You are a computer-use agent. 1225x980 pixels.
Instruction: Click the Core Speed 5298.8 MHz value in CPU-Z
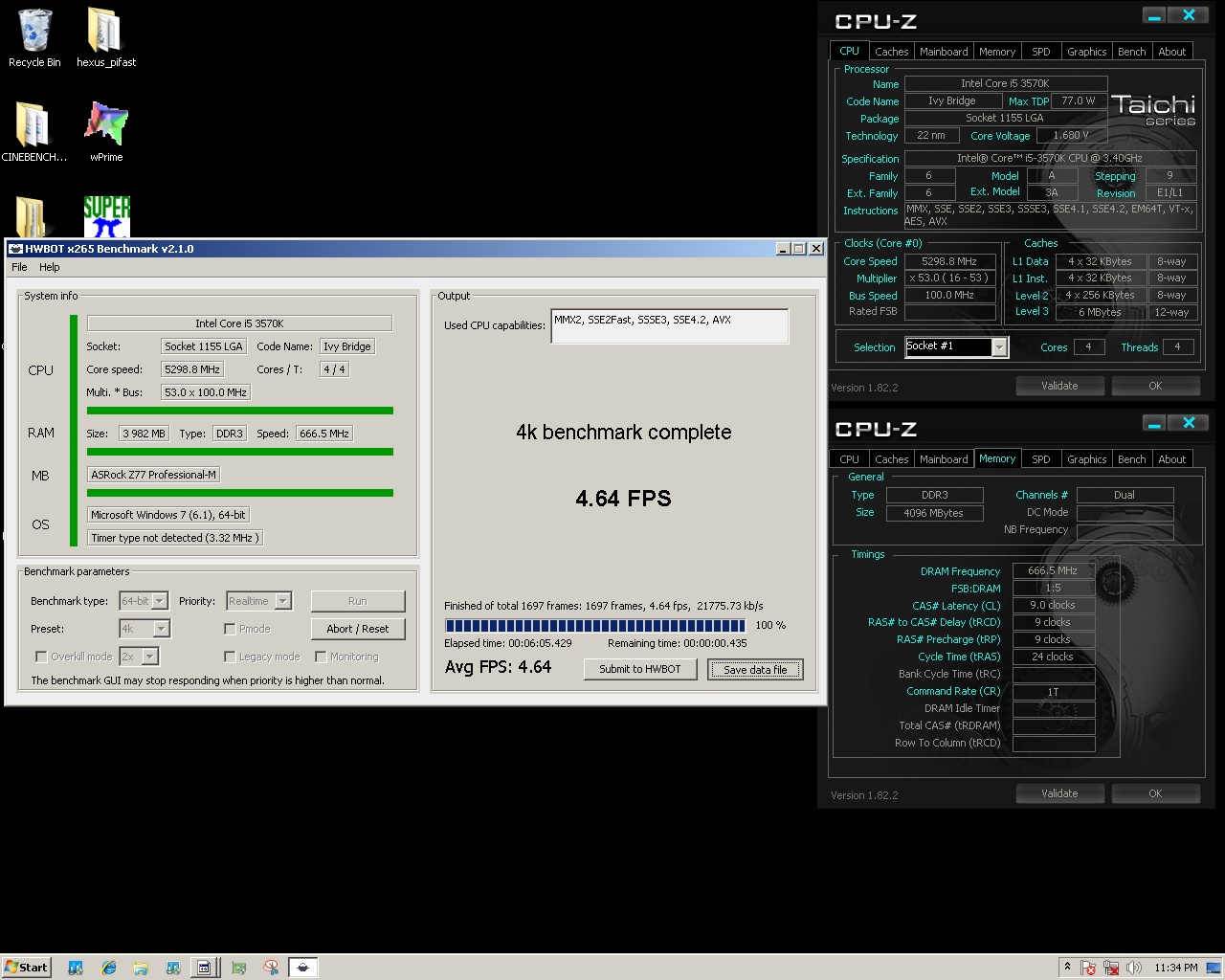tap(948, 261)
